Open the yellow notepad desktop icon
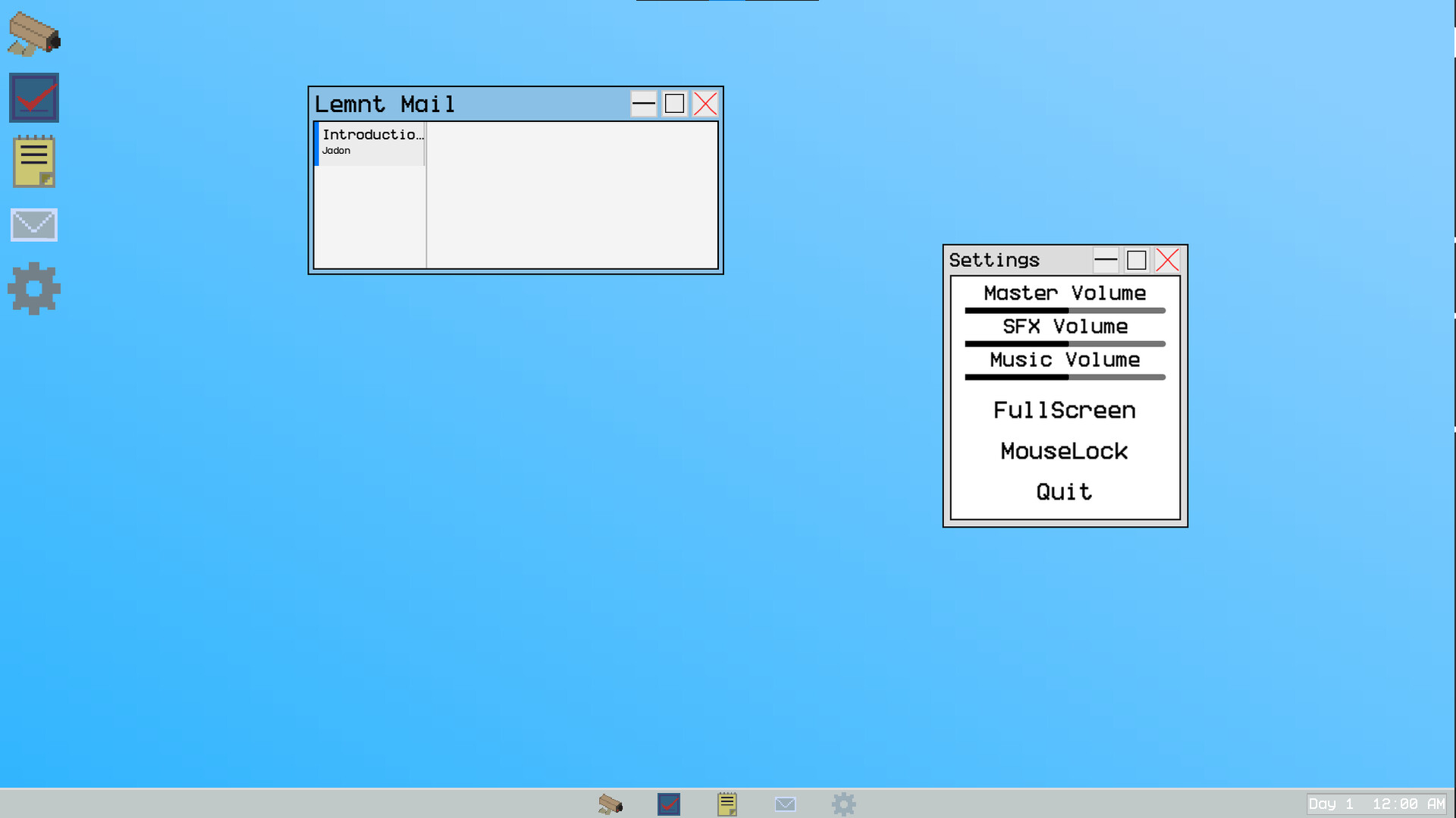 tap(34, 161)
